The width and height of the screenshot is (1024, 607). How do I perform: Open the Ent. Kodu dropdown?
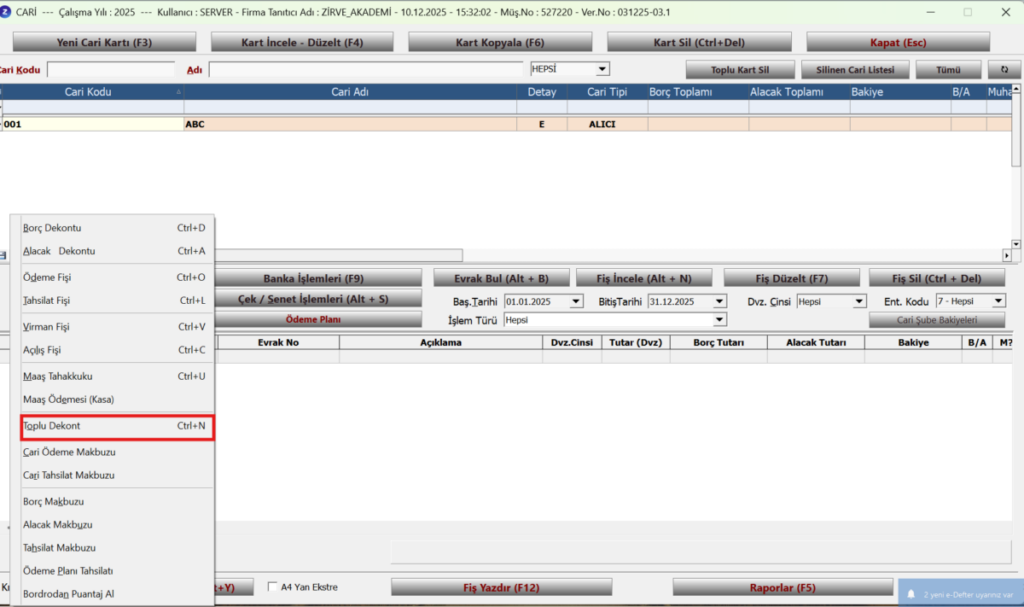998,301
